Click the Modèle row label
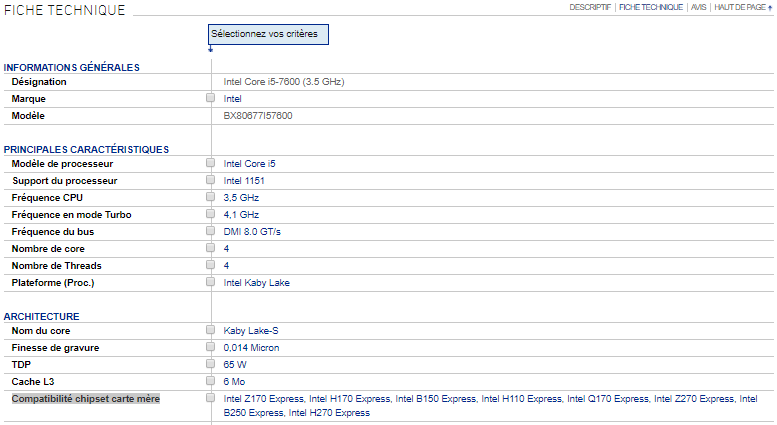 [28, 115]
